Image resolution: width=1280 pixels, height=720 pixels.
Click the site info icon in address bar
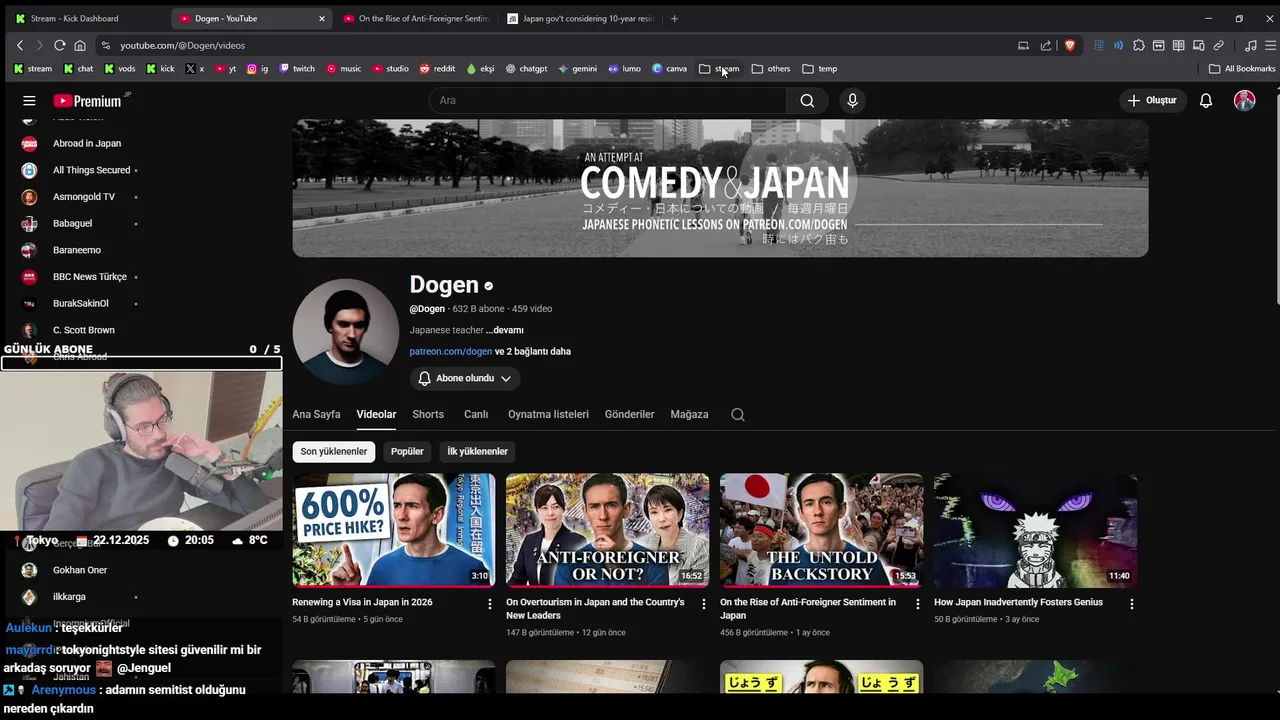(106, 45)
